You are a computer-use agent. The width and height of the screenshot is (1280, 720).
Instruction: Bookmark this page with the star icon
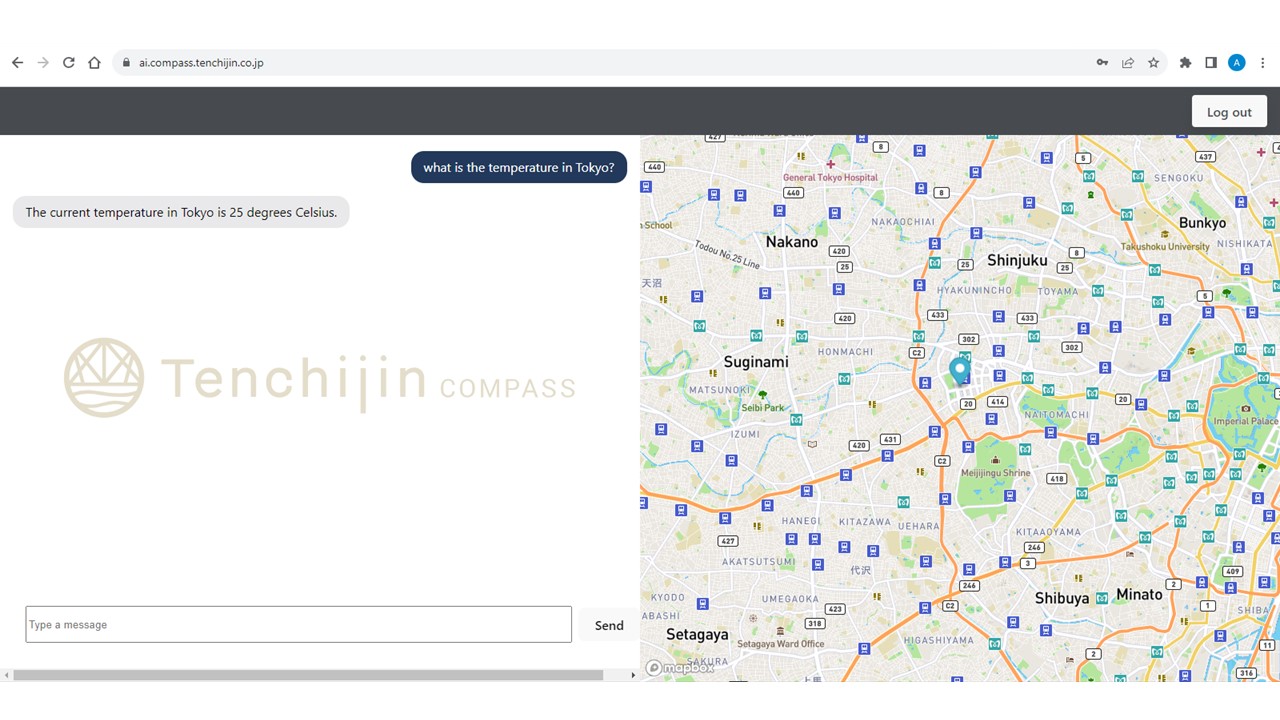(1154, 62)
